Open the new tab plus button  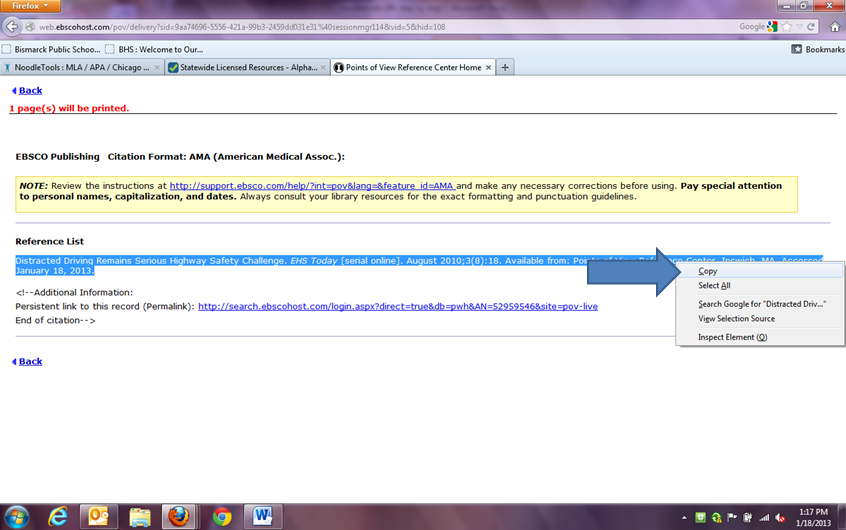pyautogui.click(x=505, y=67)
